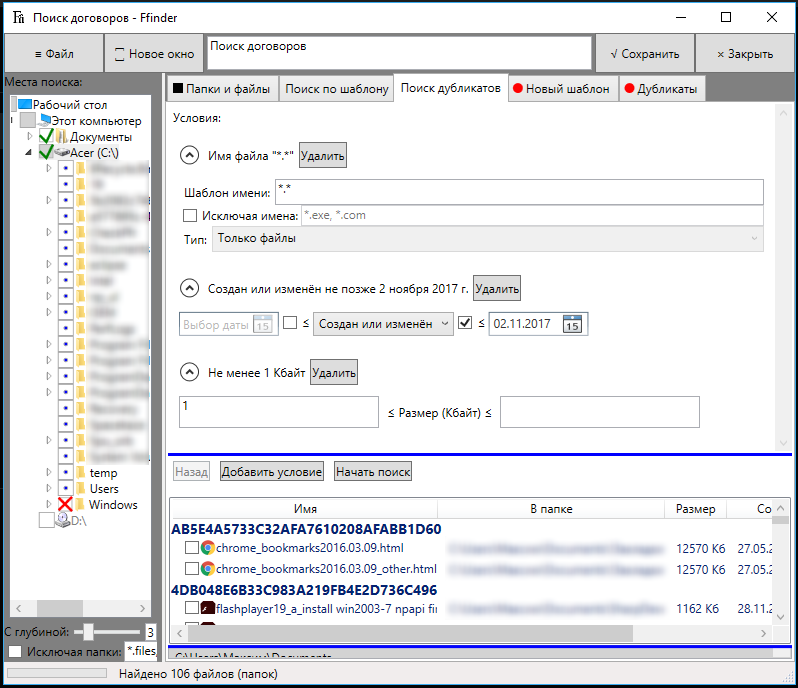This screenshot has width=798, height=688.
Task: Click 'Добавить условие' button
Action: pos(272,472)
